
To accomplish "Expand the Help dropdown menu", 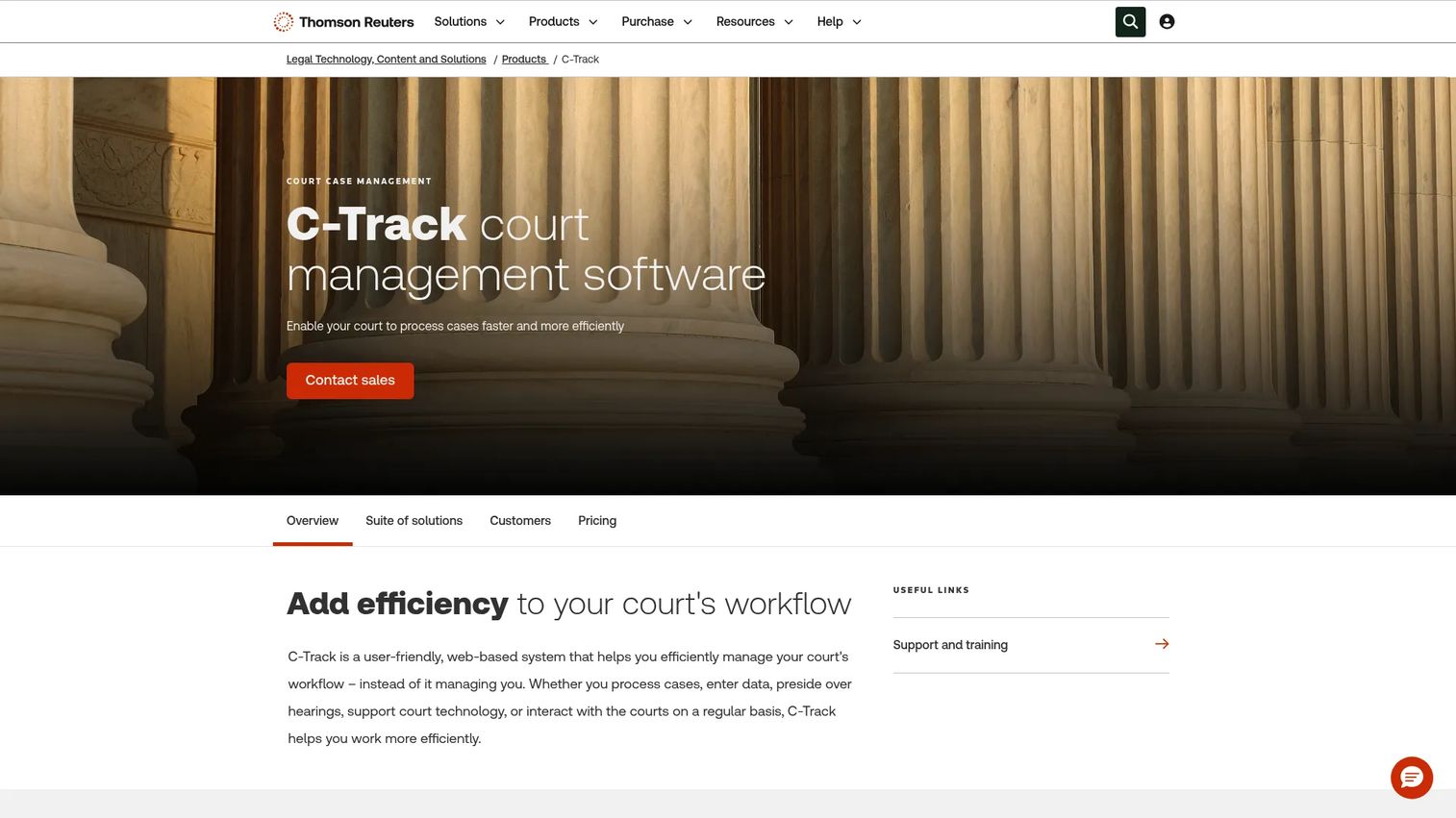I will pyautogui.click(x=840, y=21).
